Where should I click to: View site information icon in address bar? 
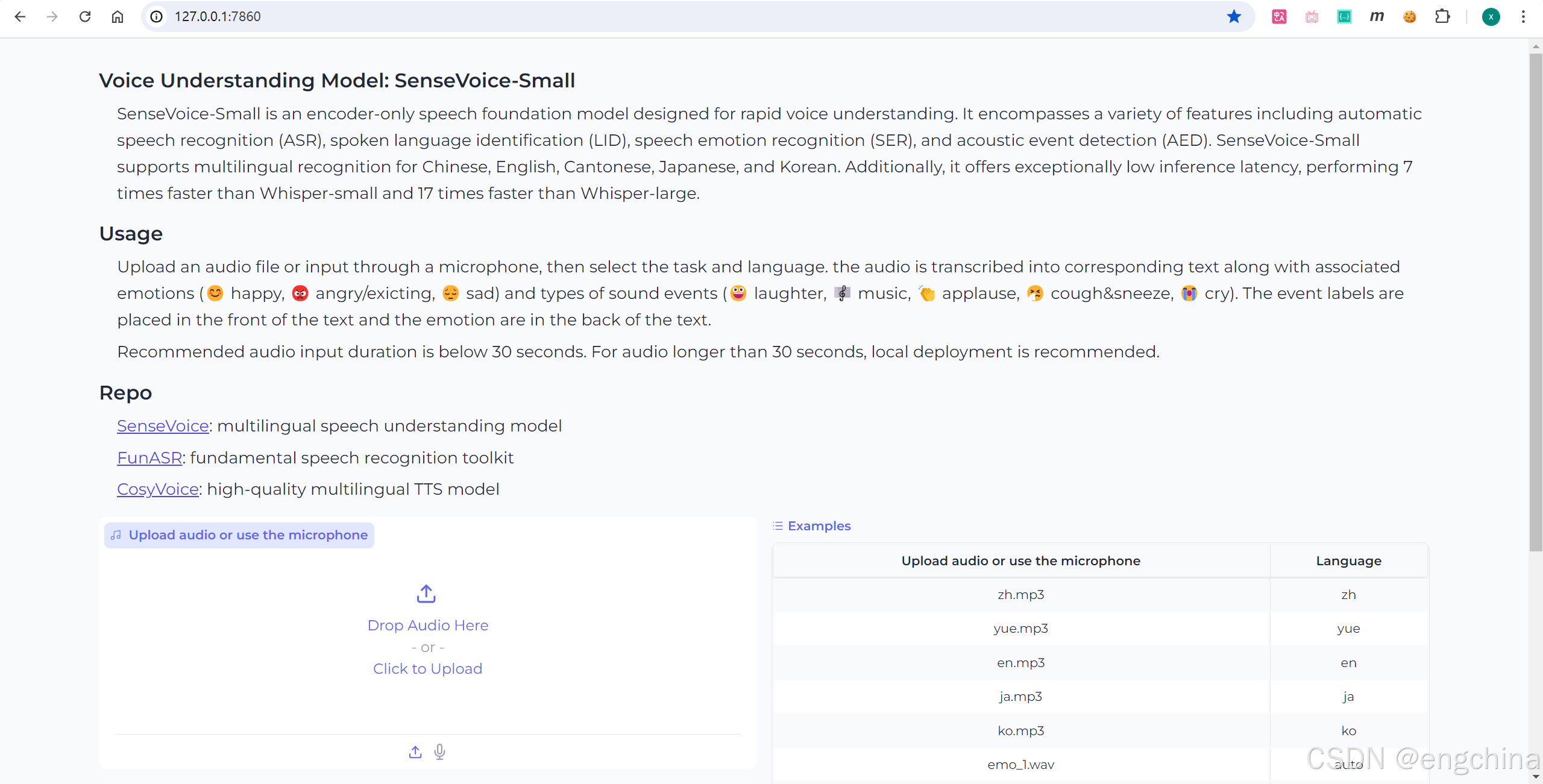[157, 16]
